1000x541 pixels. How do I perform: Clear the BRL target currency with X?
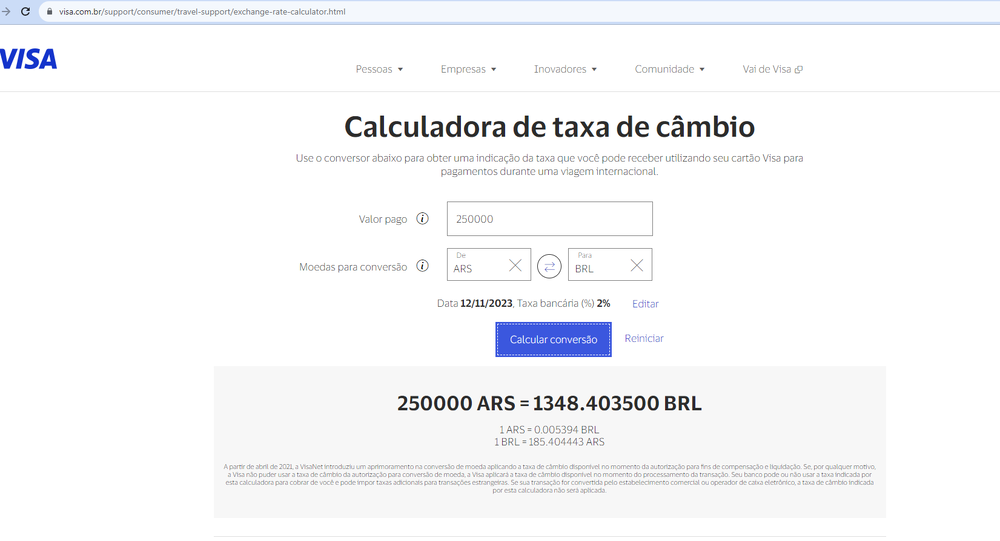tap(636, 265)
